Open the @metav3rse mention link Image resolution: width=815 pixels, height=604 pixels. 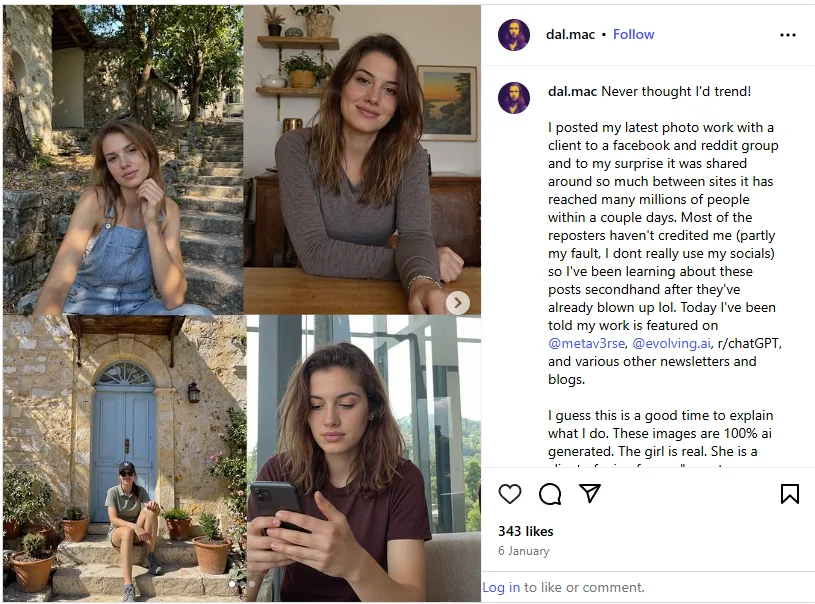pyautogui.click(x=586, y=343)
